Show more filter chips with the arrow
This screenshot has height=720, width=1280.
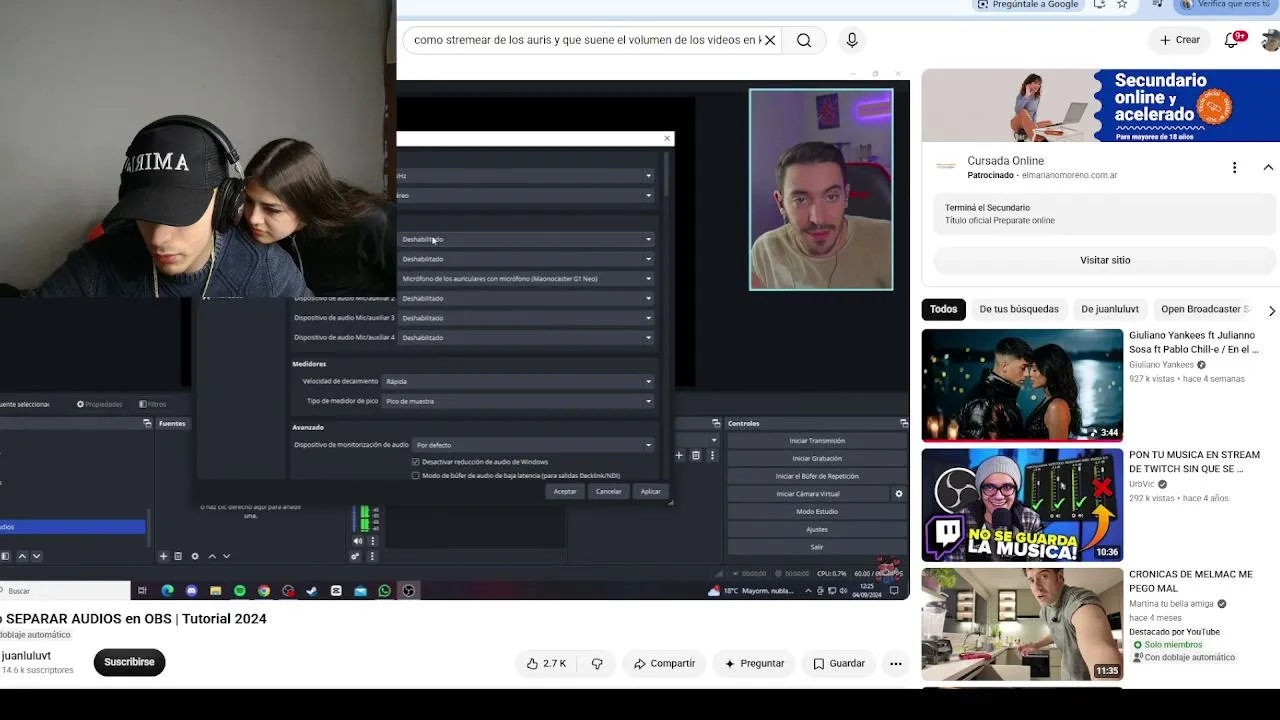1271,310
